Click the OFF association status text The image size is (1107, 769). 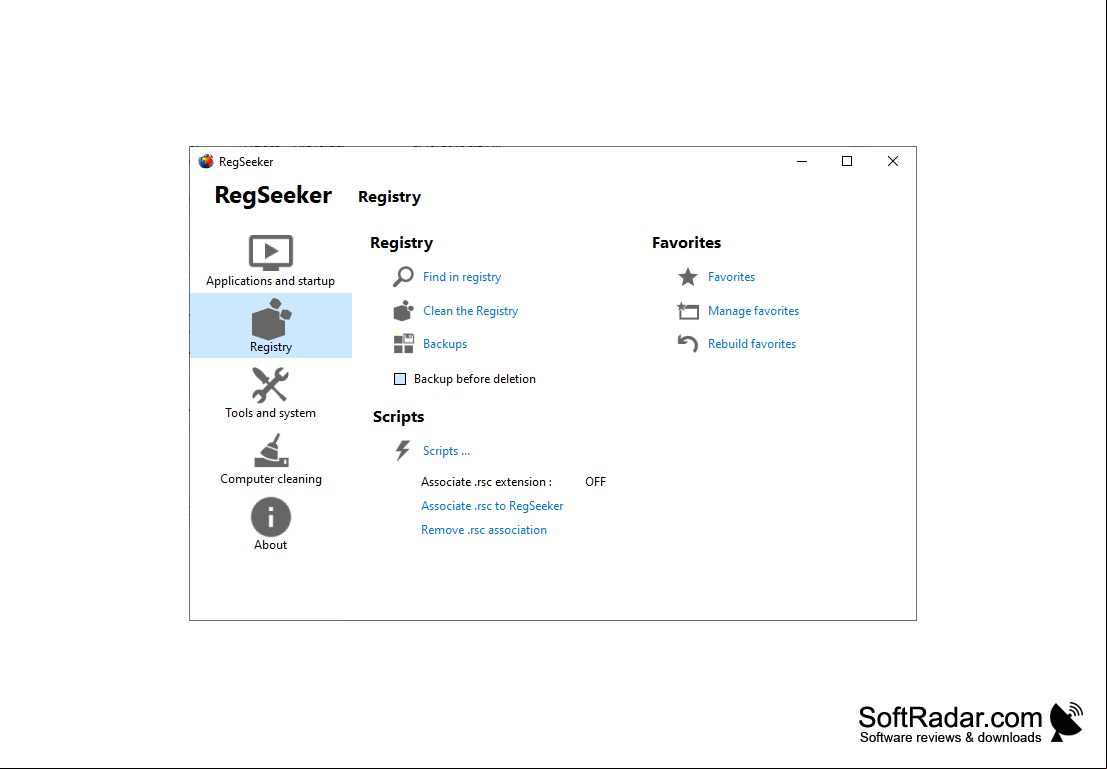tap(595, 482)
